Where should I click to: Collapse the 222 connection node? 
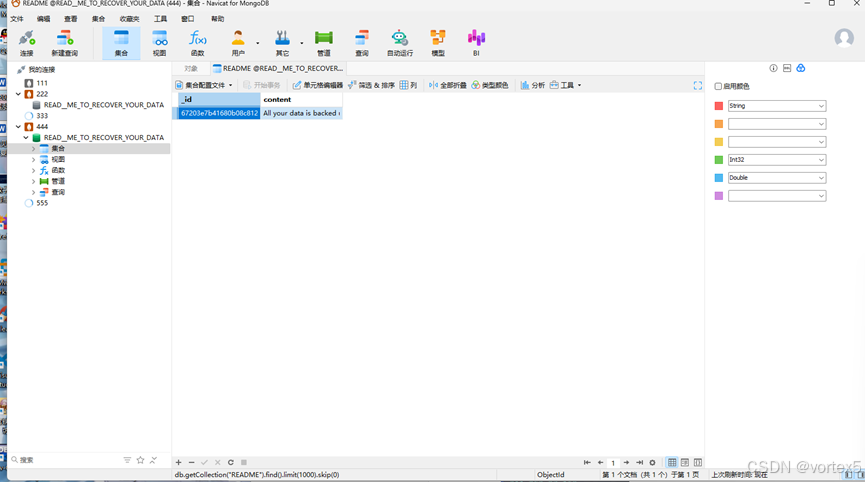click(x=18, y=94)
